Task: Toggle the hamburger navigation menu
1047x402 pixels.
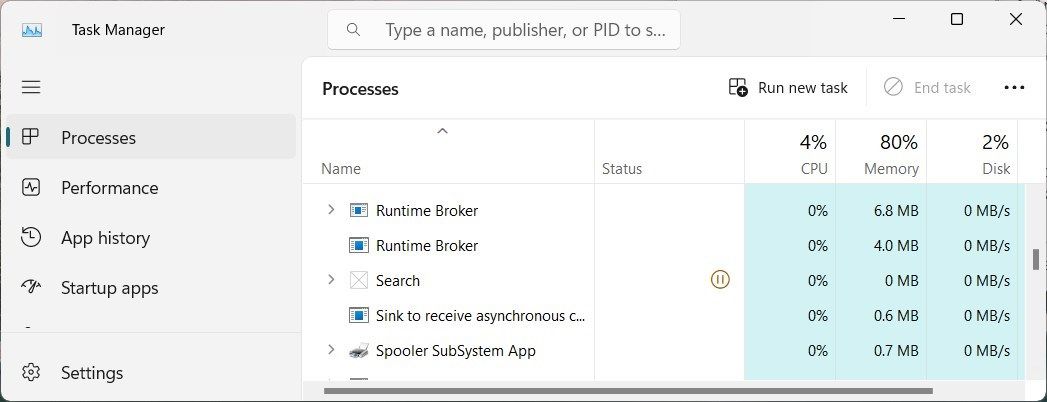Action: click(31, 88)
